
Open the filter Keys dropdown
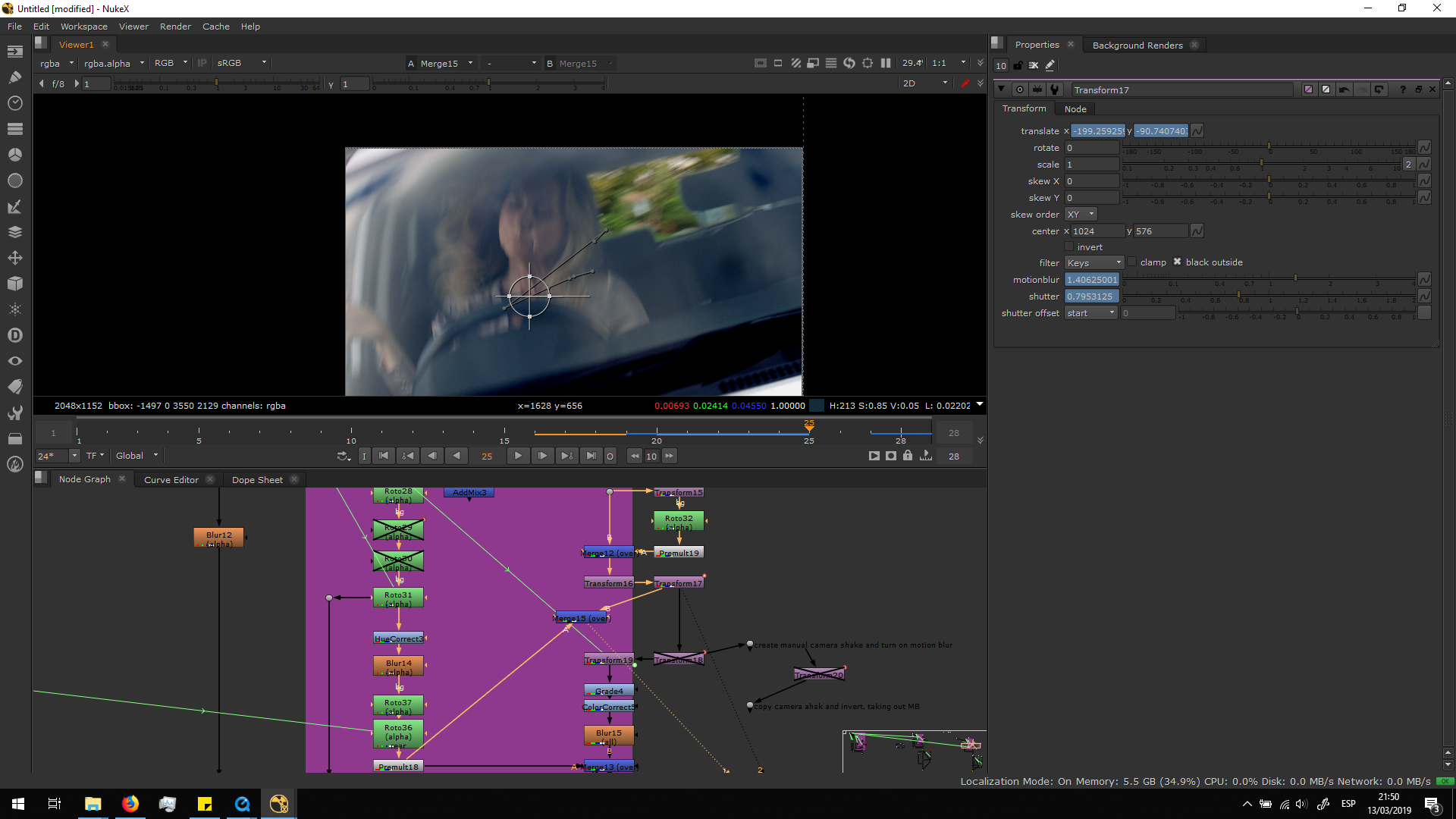coord(1094,262)
